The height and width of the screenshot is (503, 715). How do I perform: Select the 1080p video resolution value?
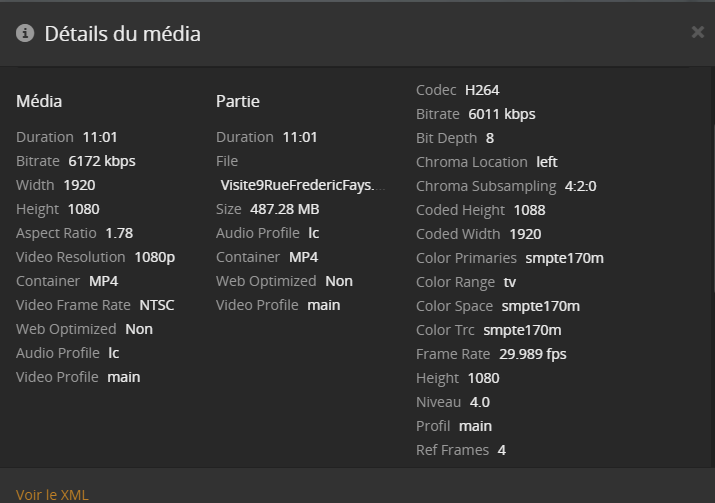[x=154, y=257]
